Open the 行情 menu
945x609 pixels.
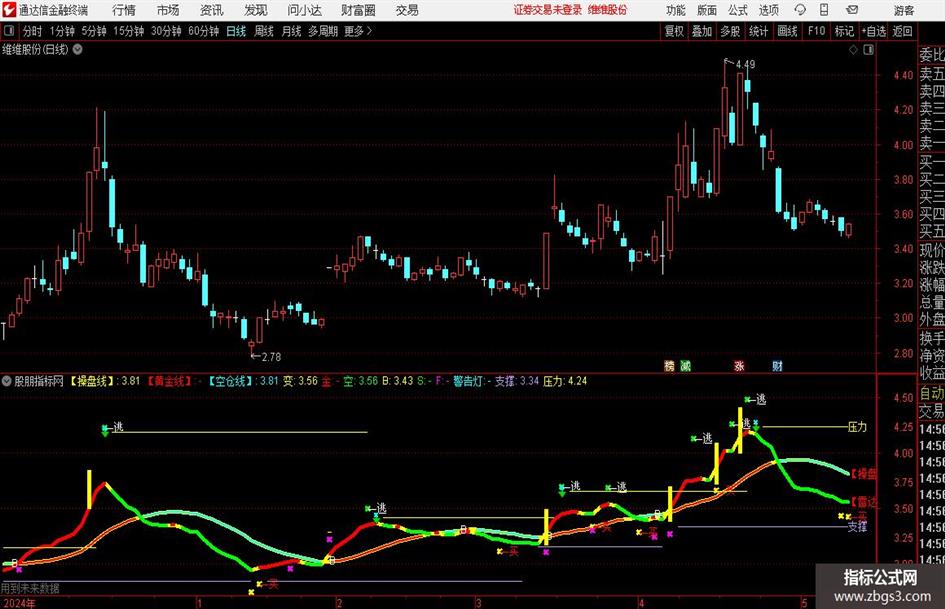tap(124, 10)
